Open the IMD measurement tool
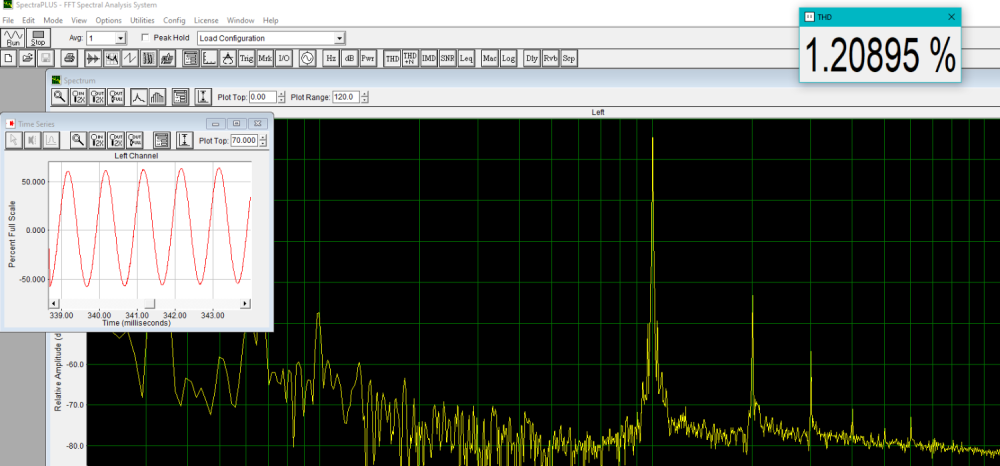 [428, 59]
